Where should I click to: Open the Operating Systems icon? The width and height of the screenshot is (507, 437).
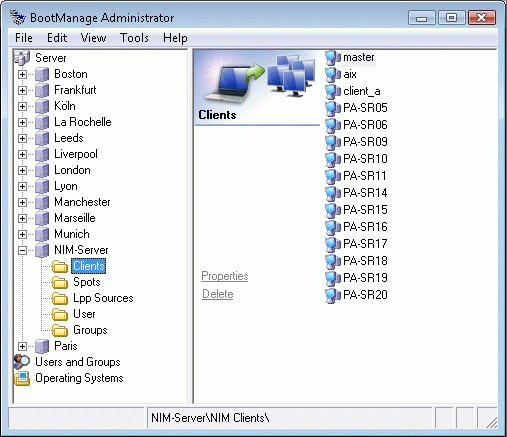[x=22, y=378]
